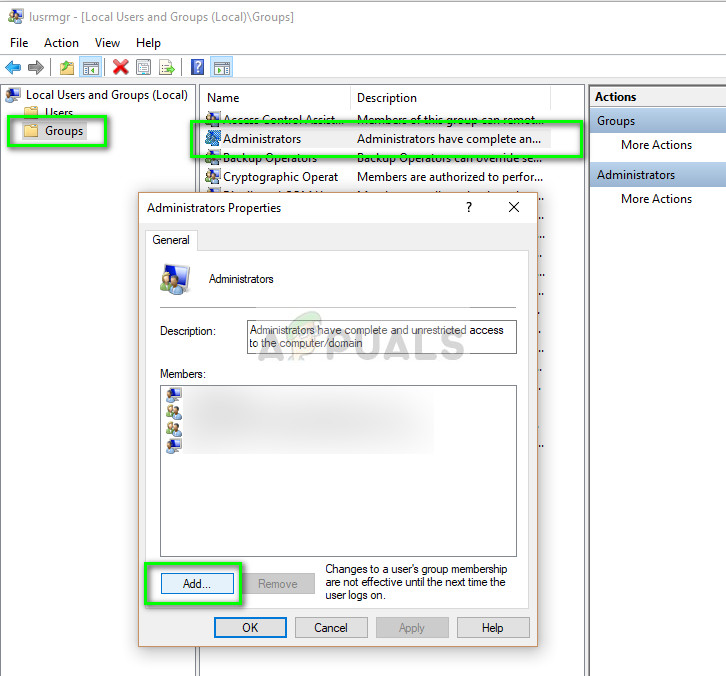Click the question mark help button in the dialog title
726x676 pixels.
pyautogui.click(x=469, y=207)
